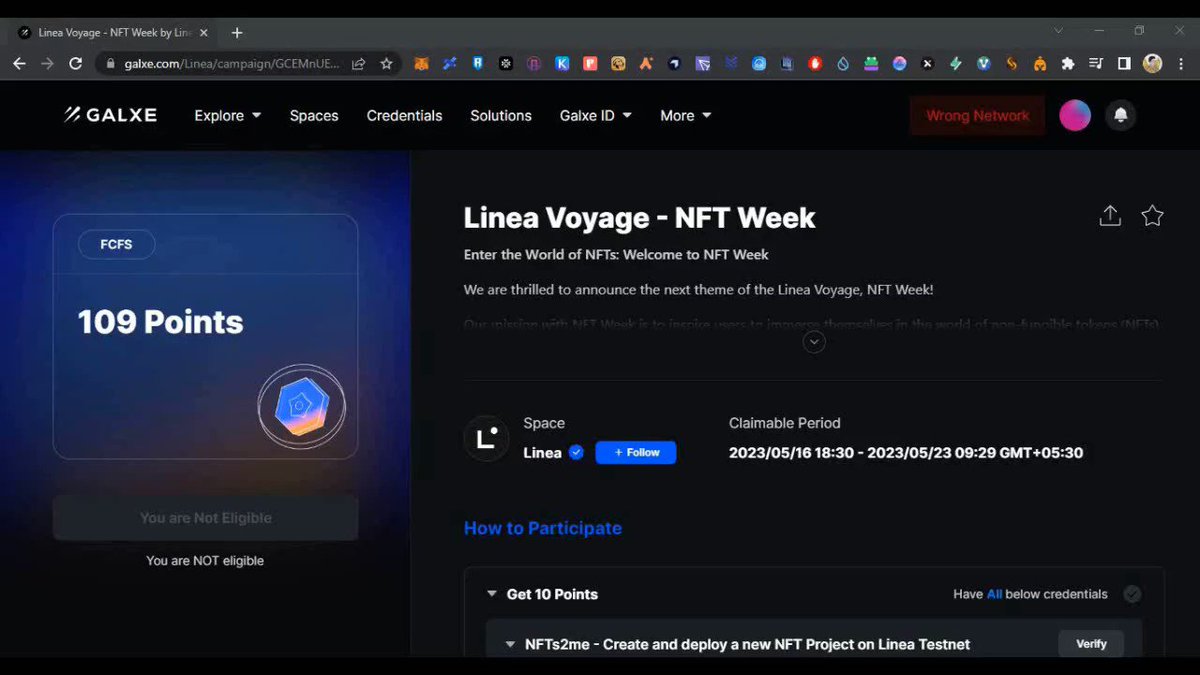Click 109 Points text
The width and height of the screenshot is (1200, 675).
point(160,322)
